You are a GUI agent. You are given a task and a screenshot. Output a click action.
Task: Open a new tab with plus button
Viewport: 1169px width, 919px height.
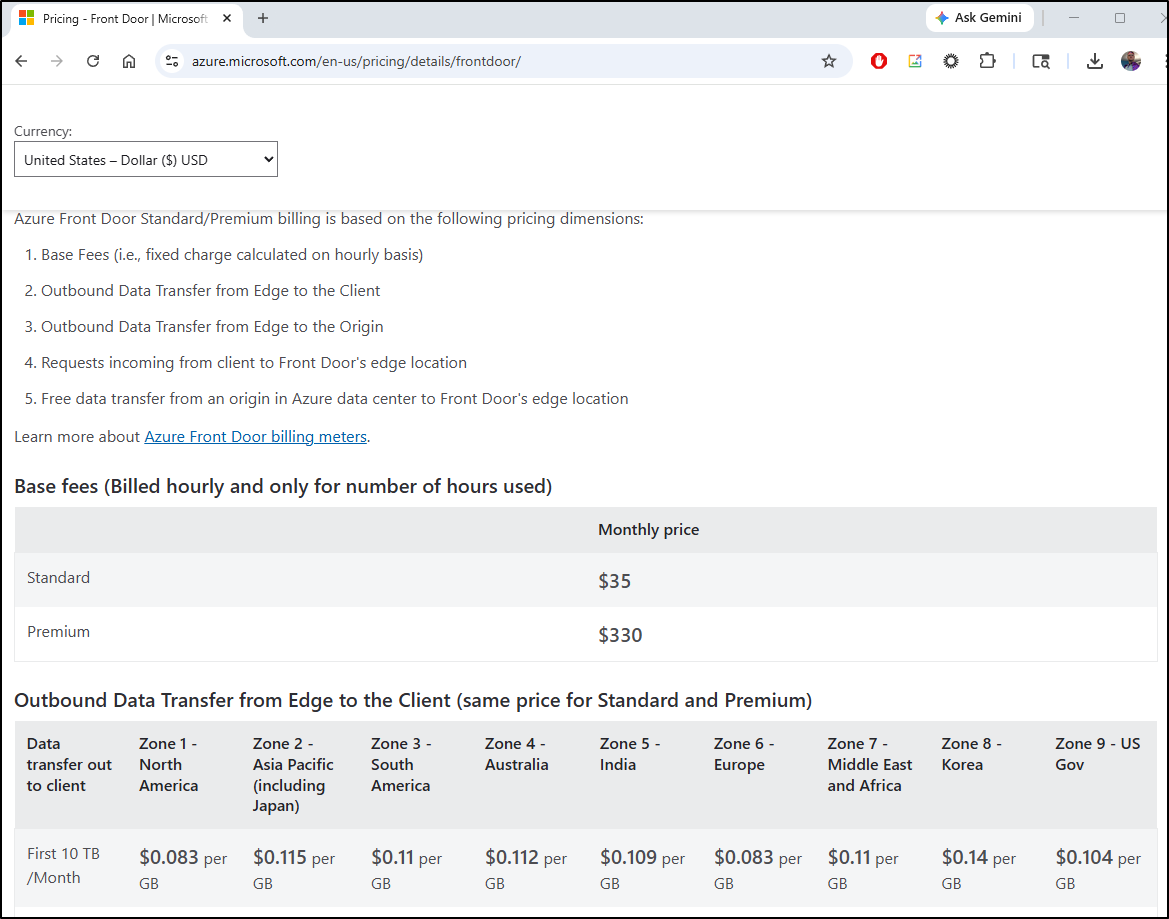tap(263, 18)
